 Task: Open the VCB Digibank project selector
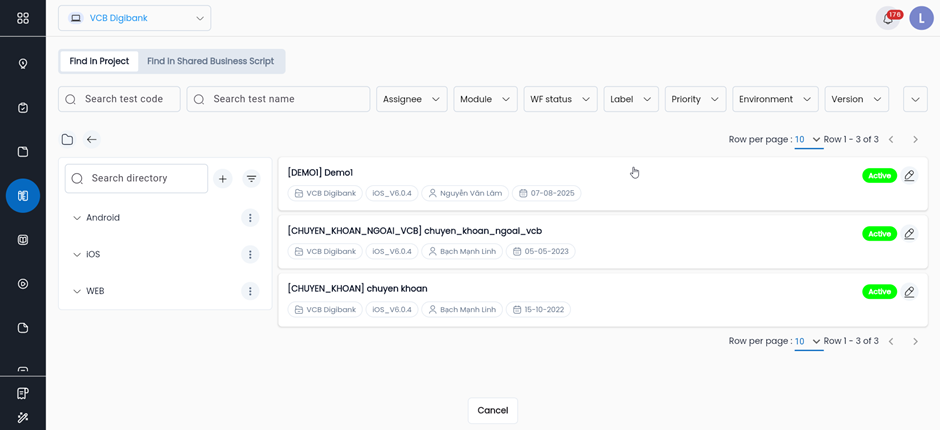[x=134, y=18]
